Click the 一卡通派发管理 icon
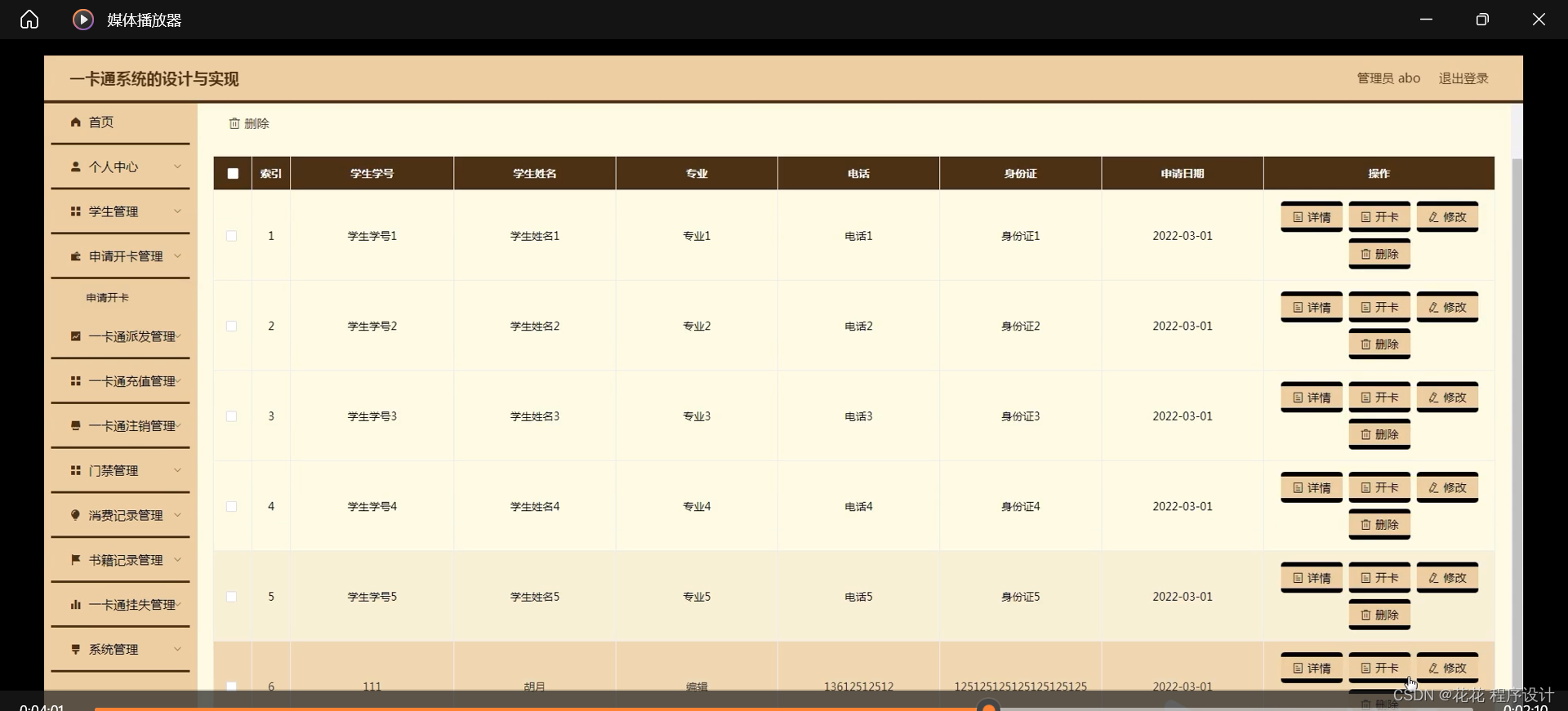Screen dimensions: 1568x711 pos(76,336)
